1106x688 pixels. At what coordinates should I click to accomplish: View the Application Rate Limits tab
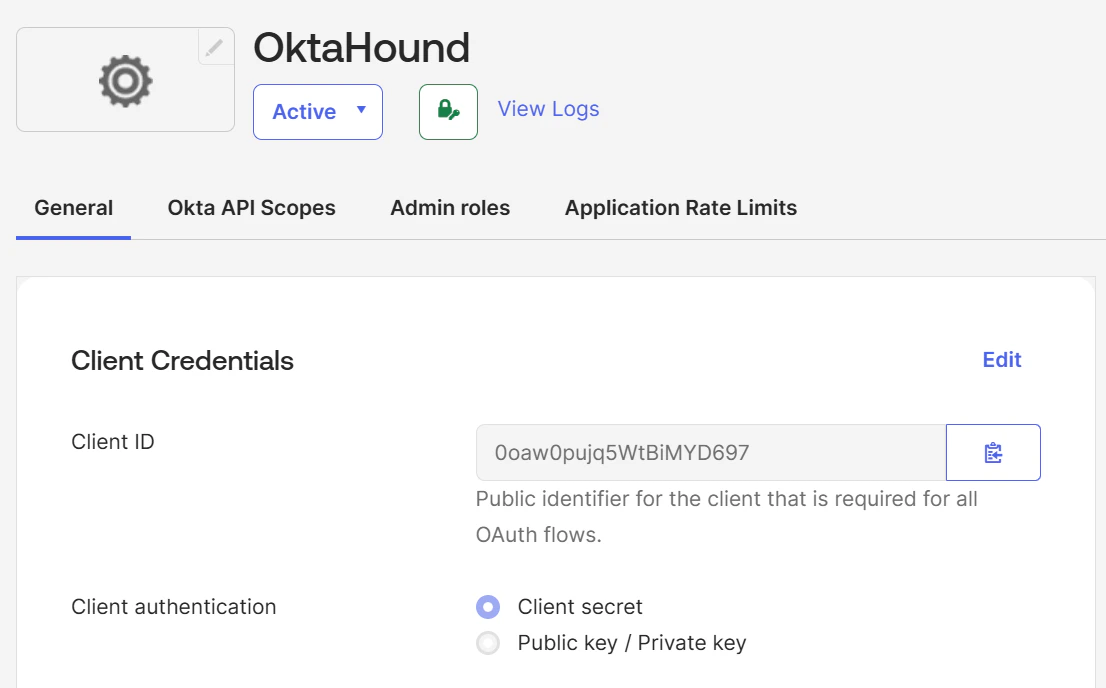coord(679,208)
